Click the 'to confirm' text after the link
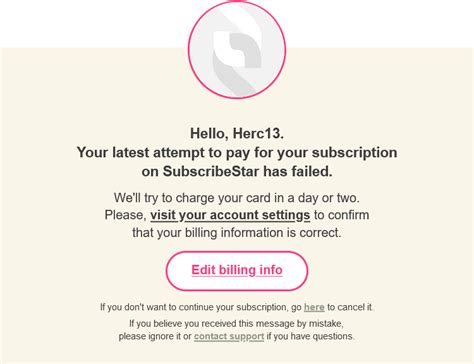This screenshot has width=474, height=364. [x=341, y=215]
